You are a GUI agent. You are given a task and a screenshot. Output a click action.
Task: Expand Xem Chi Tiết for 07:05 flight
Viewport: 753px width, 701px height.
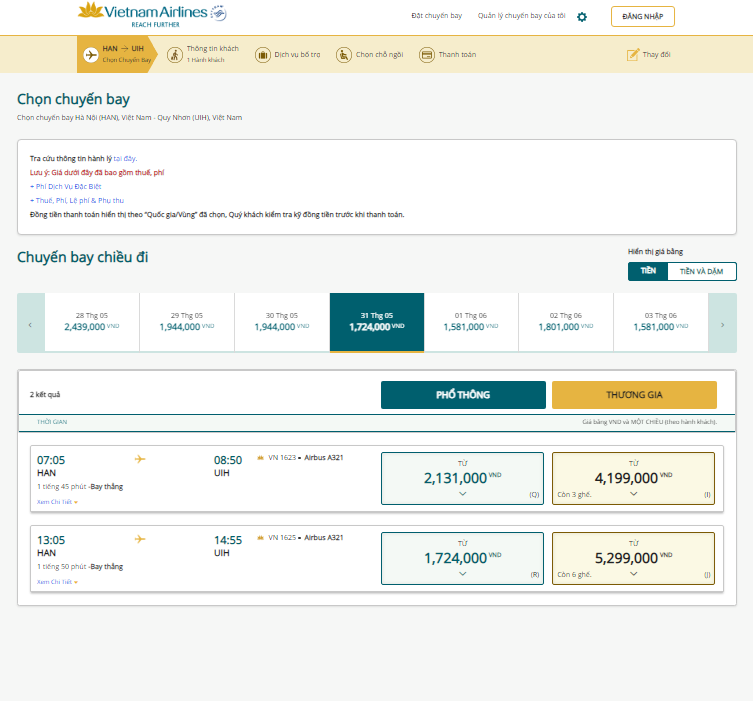[x=57, y=502]
